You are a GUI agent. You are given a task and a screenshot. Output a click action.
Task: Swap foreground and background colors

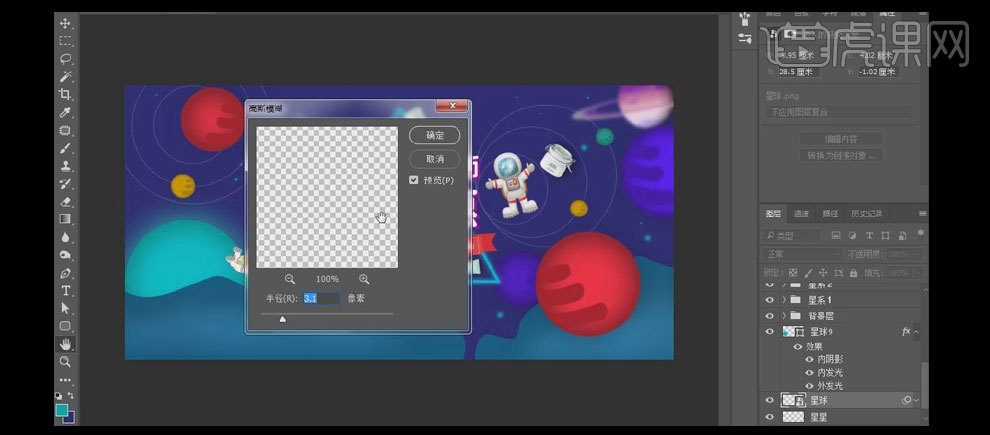(x=71, y=395)
